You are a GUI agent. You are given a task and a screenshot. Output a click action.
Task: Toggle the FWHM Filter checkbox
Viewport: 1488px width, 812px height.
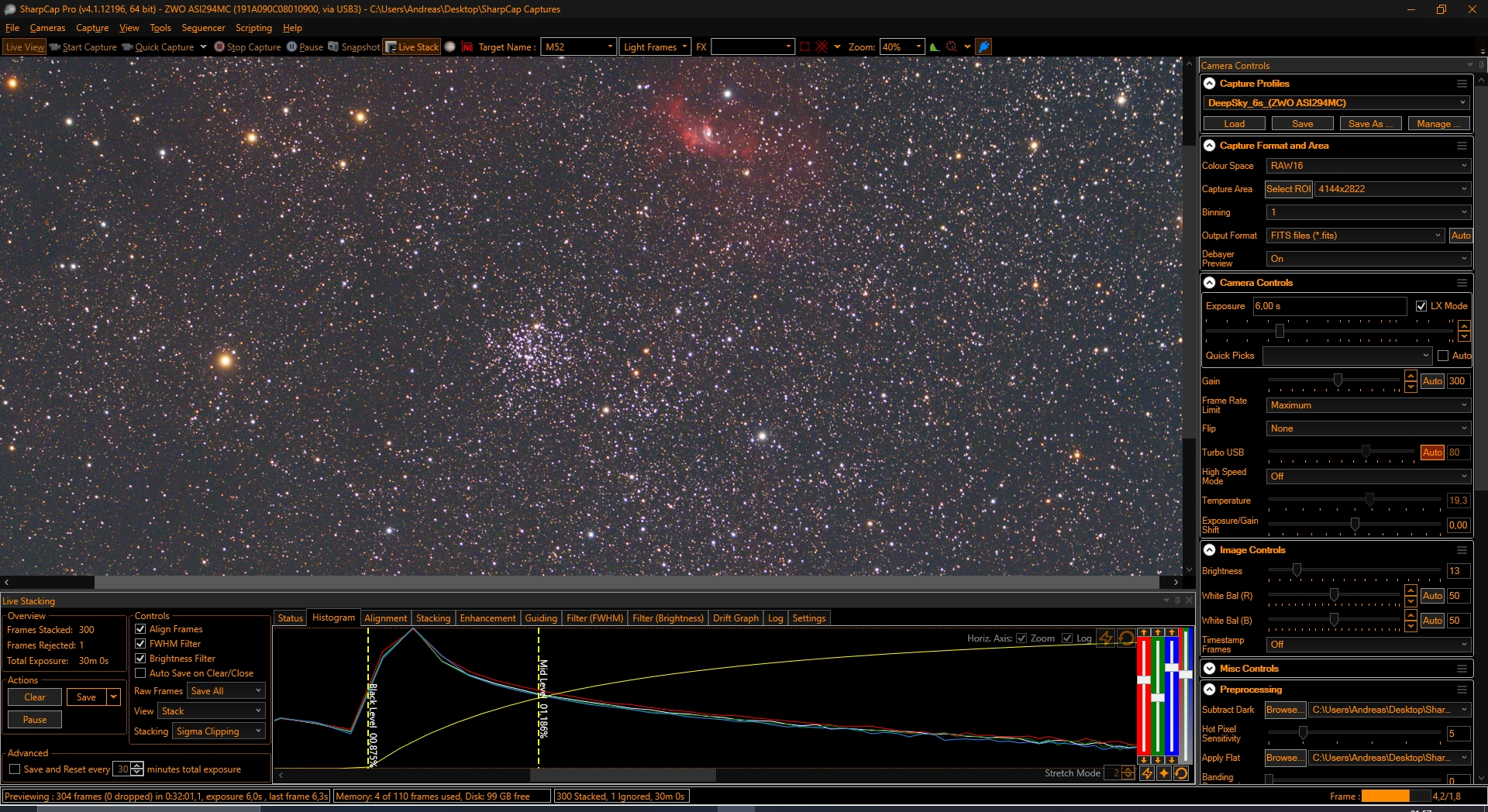[140, 644]
